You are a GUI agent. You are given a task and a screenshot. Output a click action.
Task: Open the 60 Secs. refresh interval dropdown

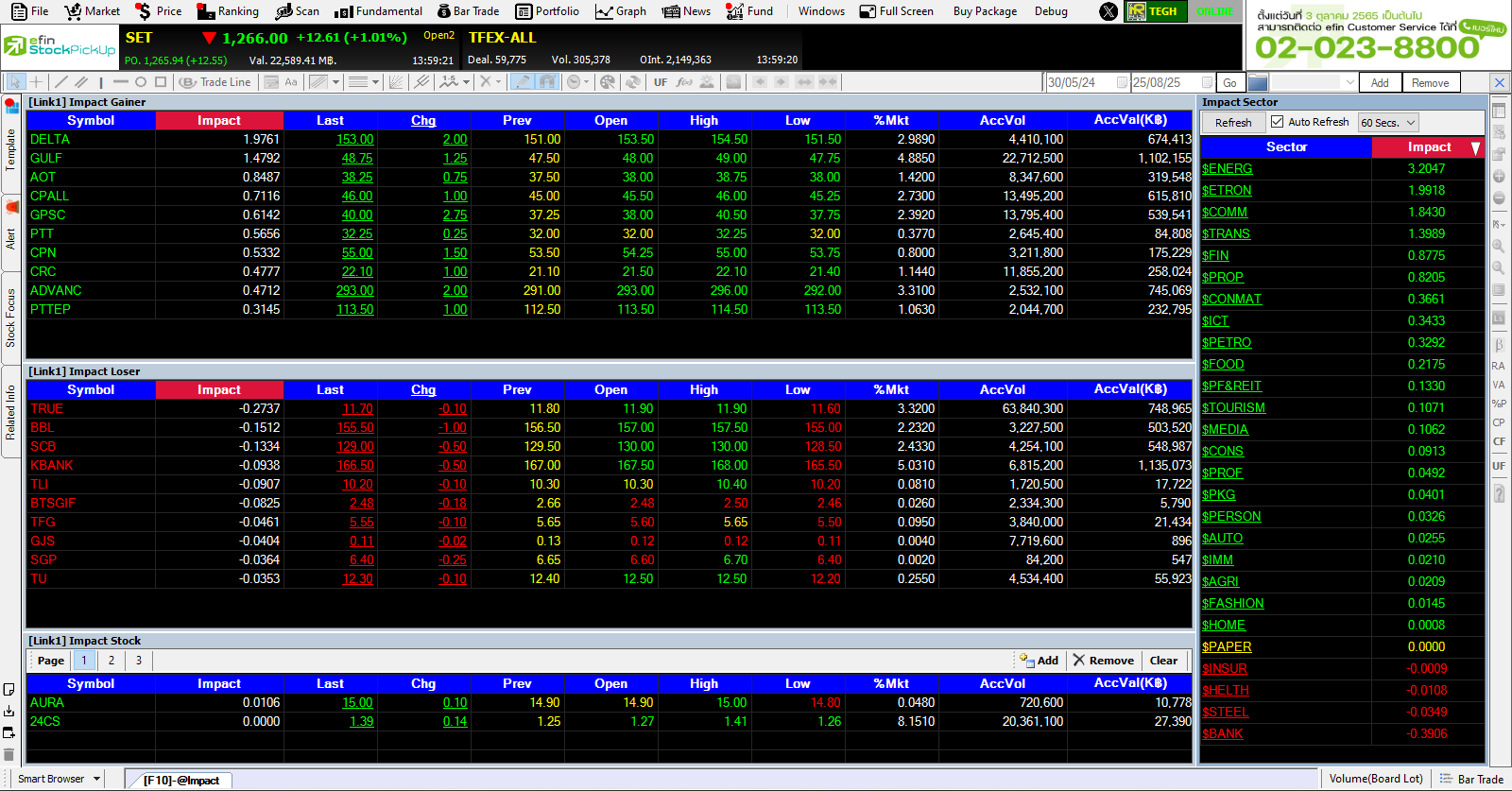[1388, 123]
